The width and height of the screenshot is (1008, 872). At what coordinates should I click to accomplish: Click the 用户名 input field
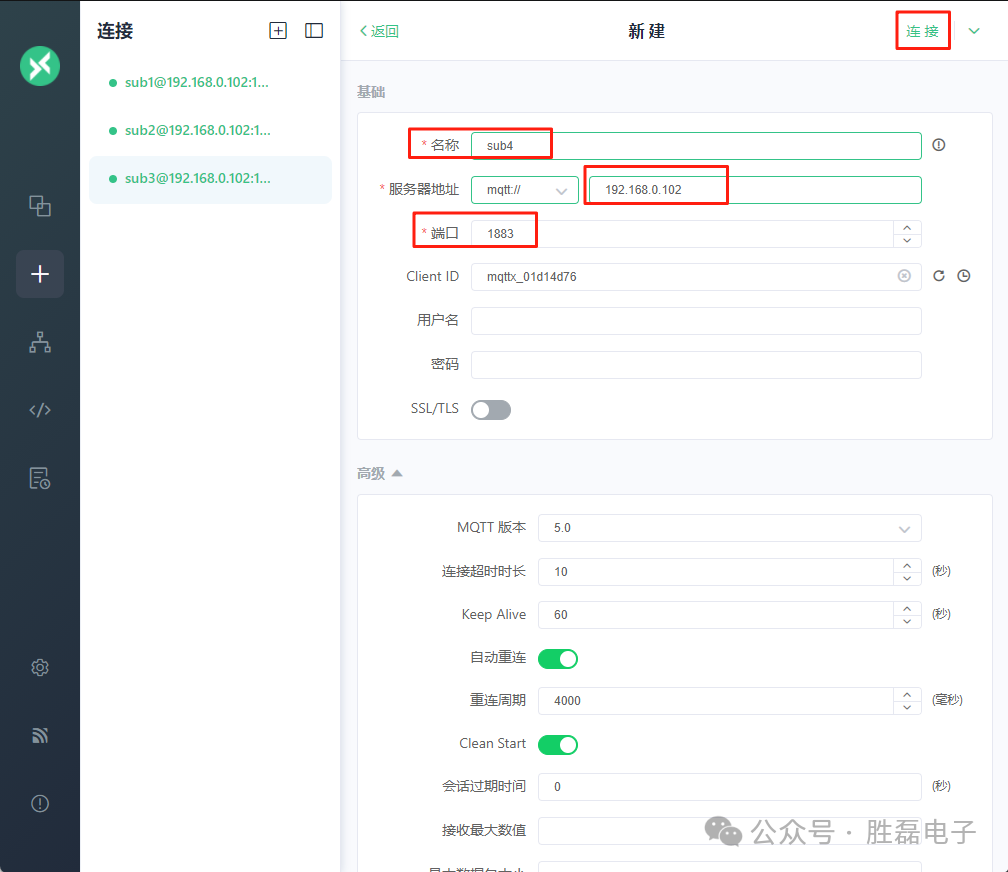click(x=696, y=321)
